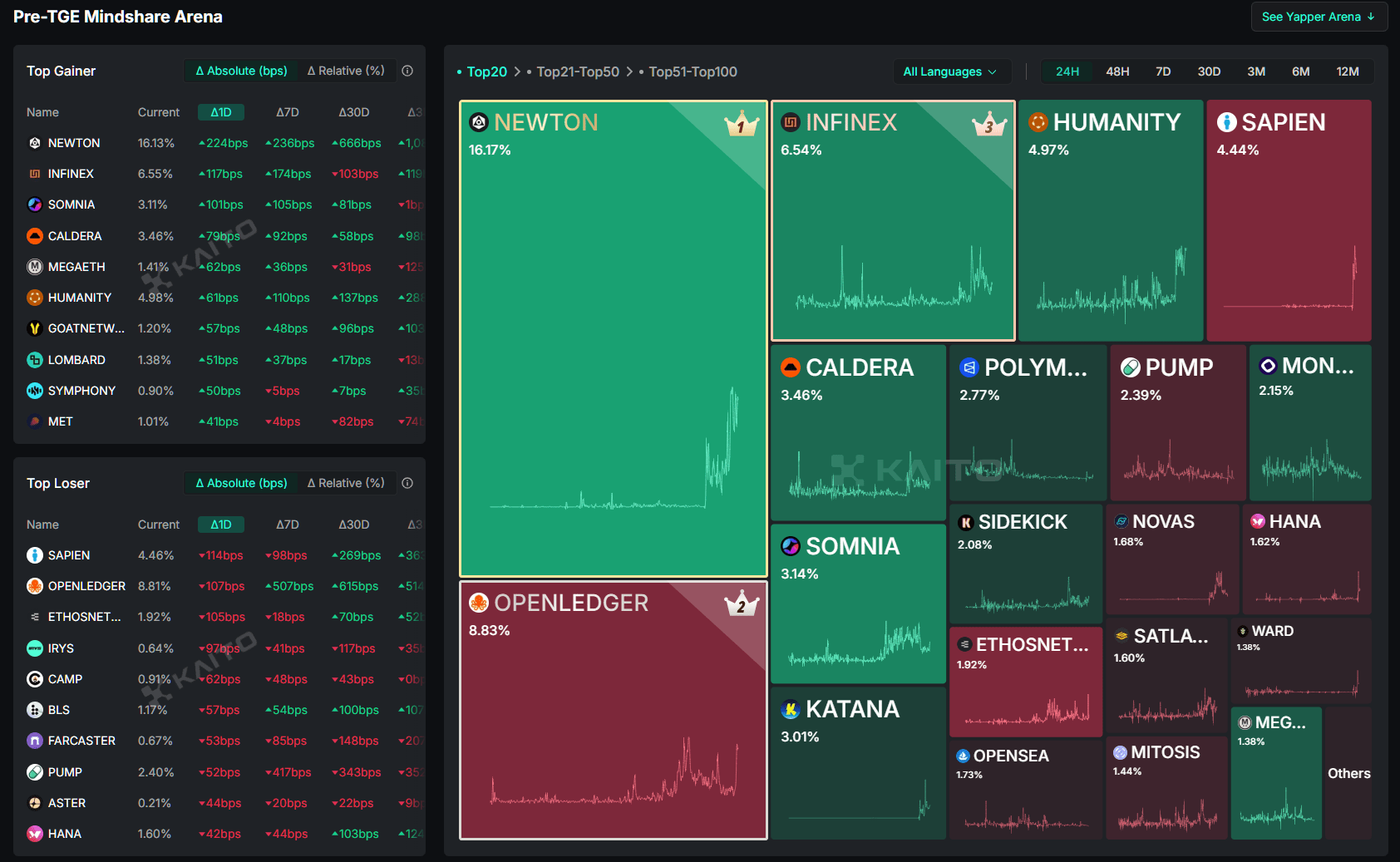Click the ETHOSNET... row in Top Loser
Image resolution: width=1400 pixels, height=862 pixels.
(x=219, y=617)
